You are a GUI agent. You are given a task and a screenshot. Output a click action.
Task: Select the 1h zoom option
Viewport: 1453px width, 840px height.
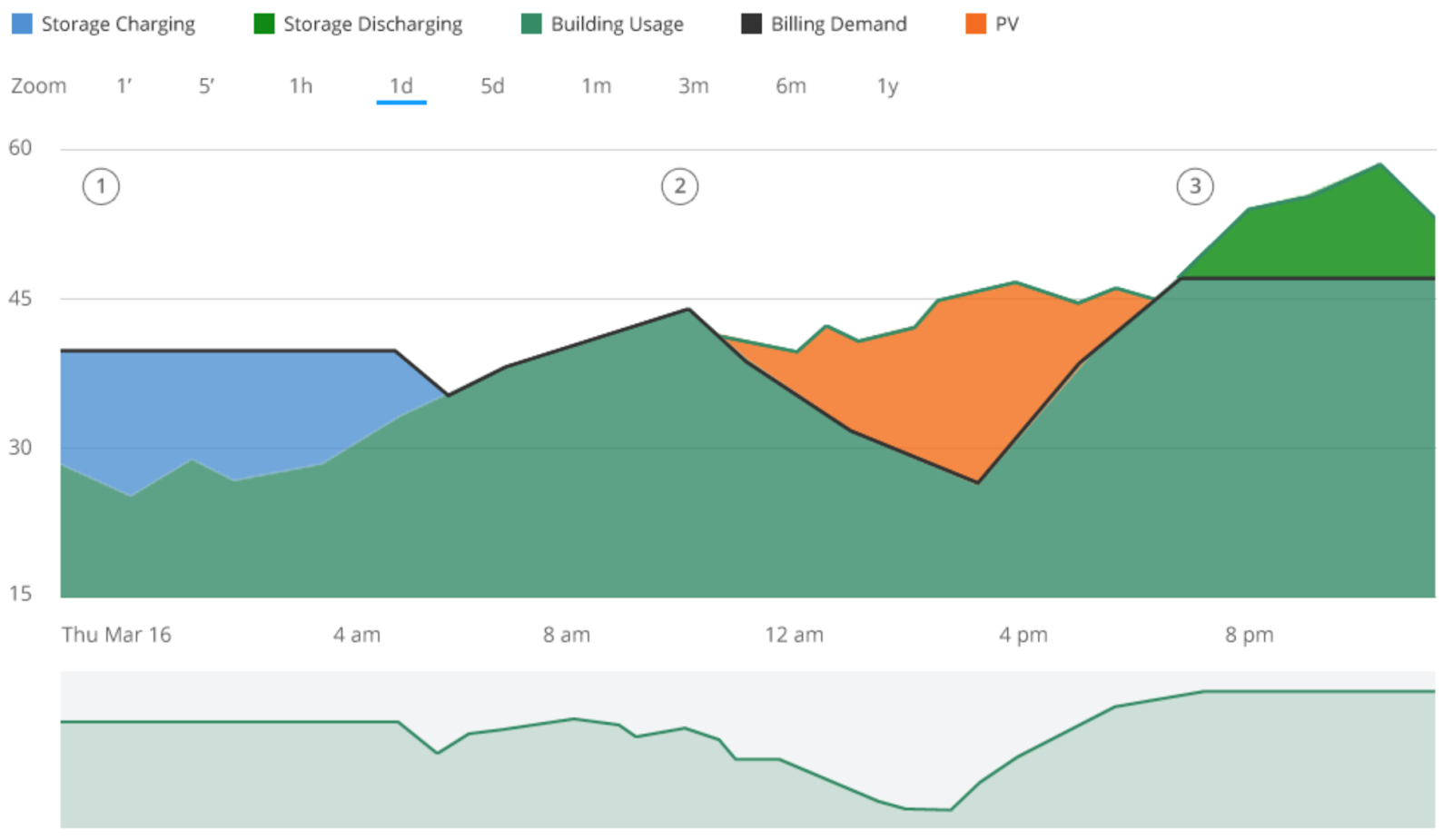click(x=301, y=86)
